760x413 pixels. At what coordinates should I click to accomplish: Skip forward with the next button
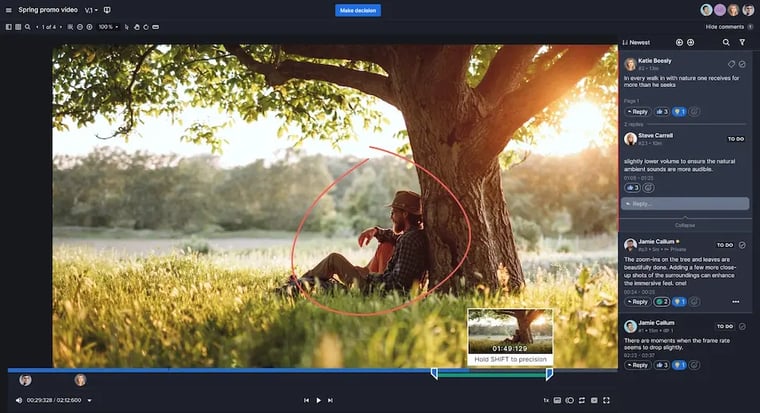click(x=331, y=400)
